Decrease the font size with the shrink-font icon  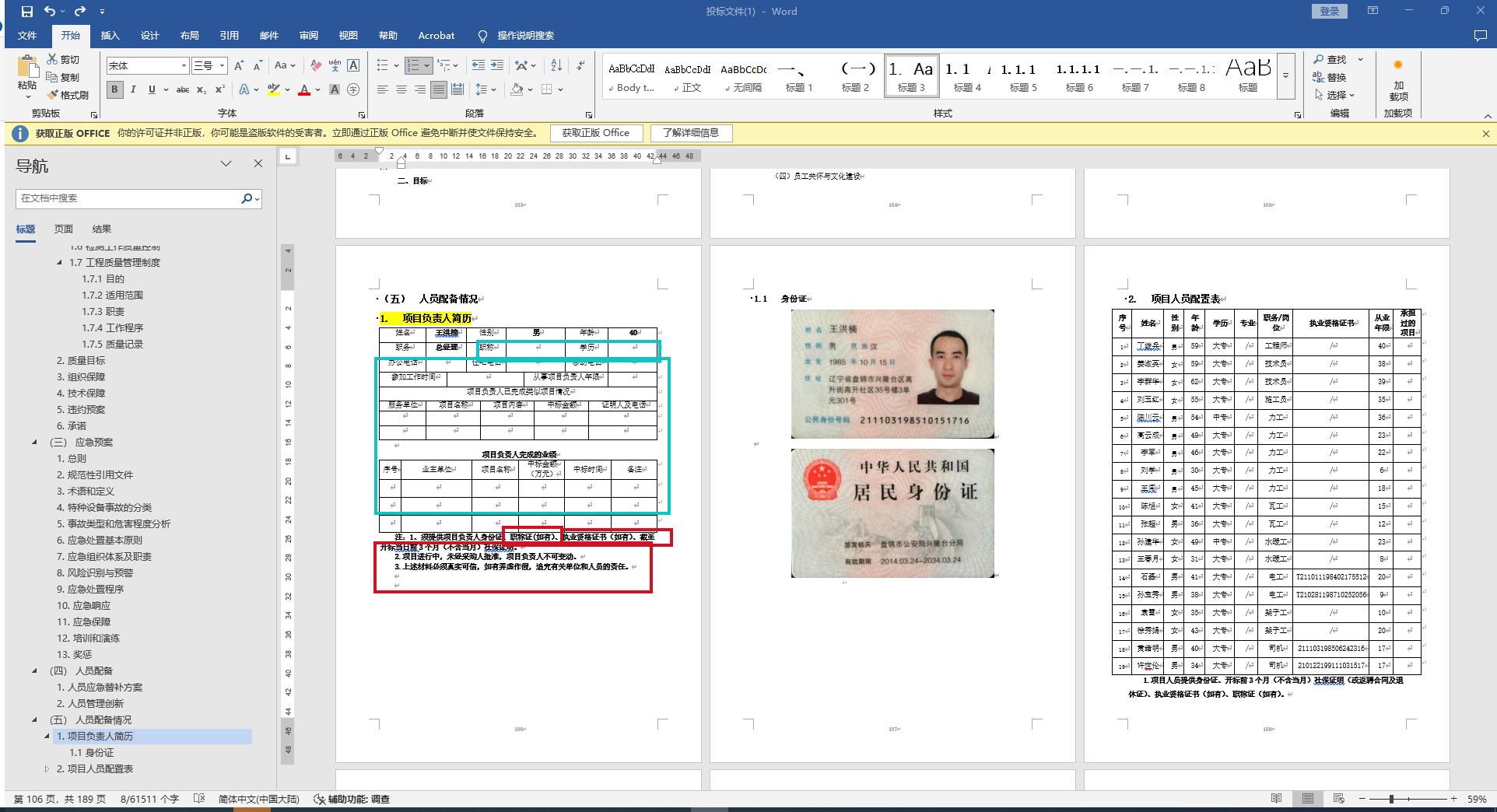click(x=258, y=66)
